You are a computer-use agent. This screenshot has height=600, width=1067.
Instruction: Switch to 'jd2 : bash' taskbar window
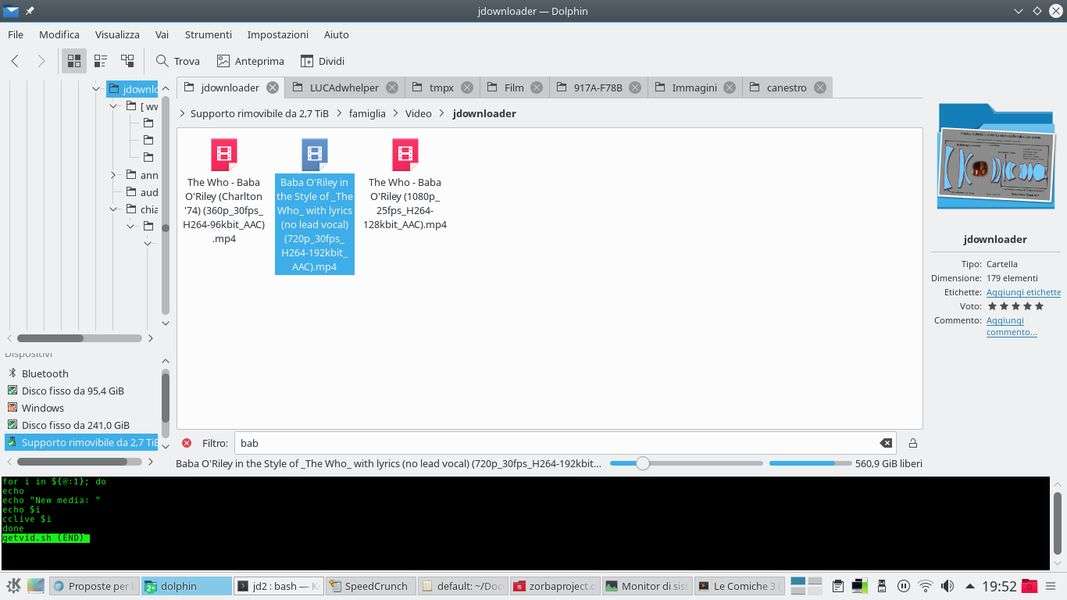[280, 586]
